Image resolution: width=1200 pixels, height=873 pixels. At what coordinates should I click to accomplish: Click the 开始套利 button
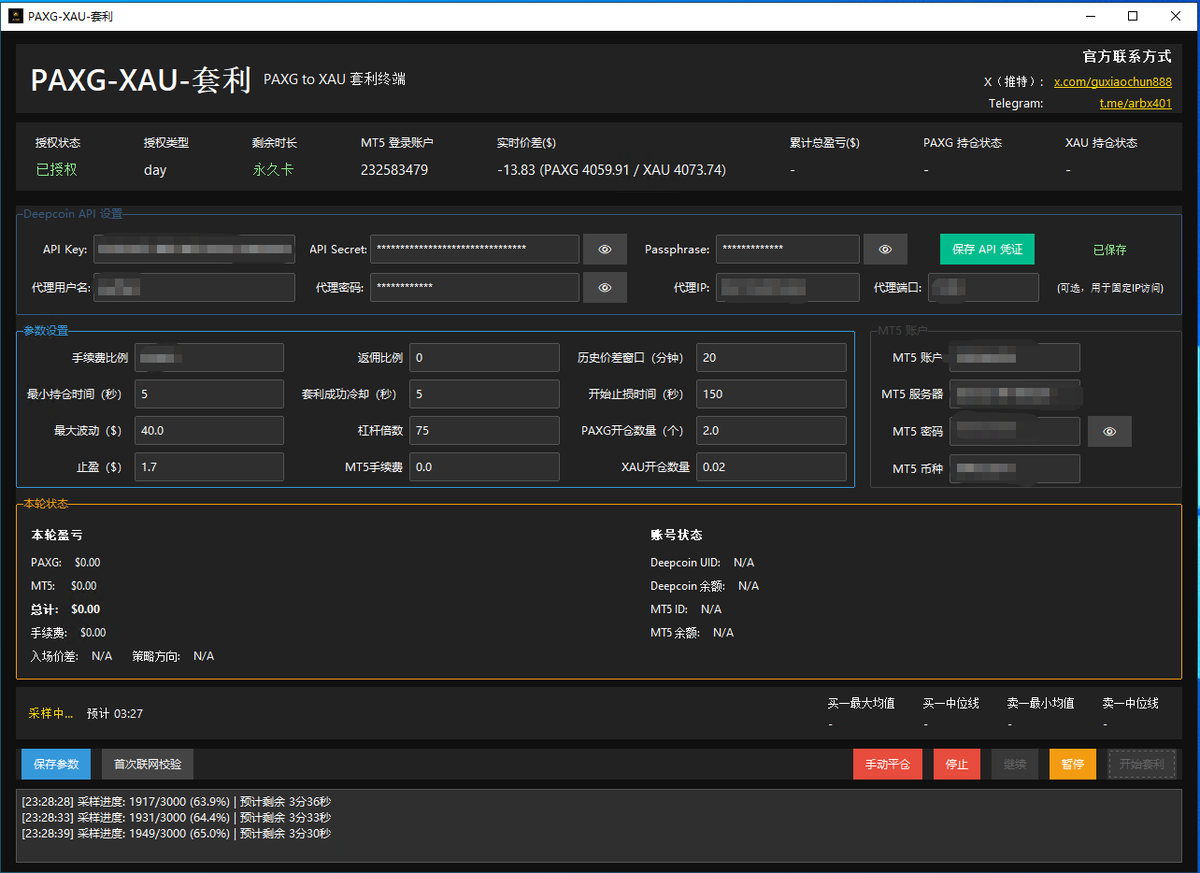pyautogui.click(x=1142, y=764)
